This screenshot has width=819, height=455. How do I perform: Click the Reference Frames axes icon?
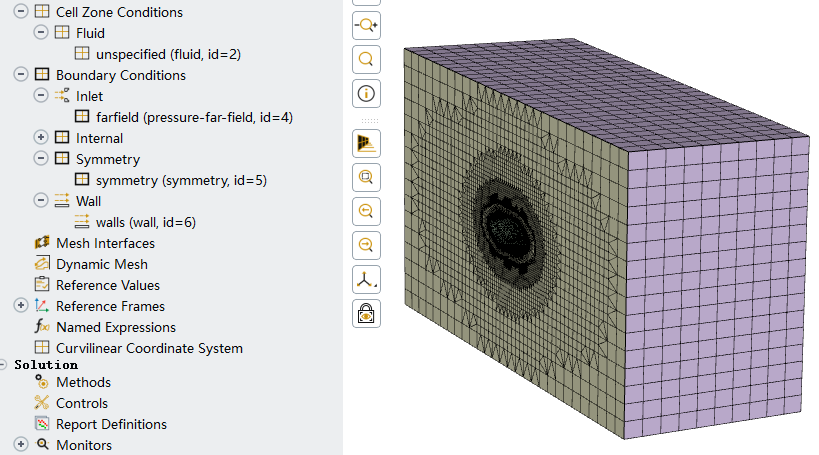coord(42,306)
